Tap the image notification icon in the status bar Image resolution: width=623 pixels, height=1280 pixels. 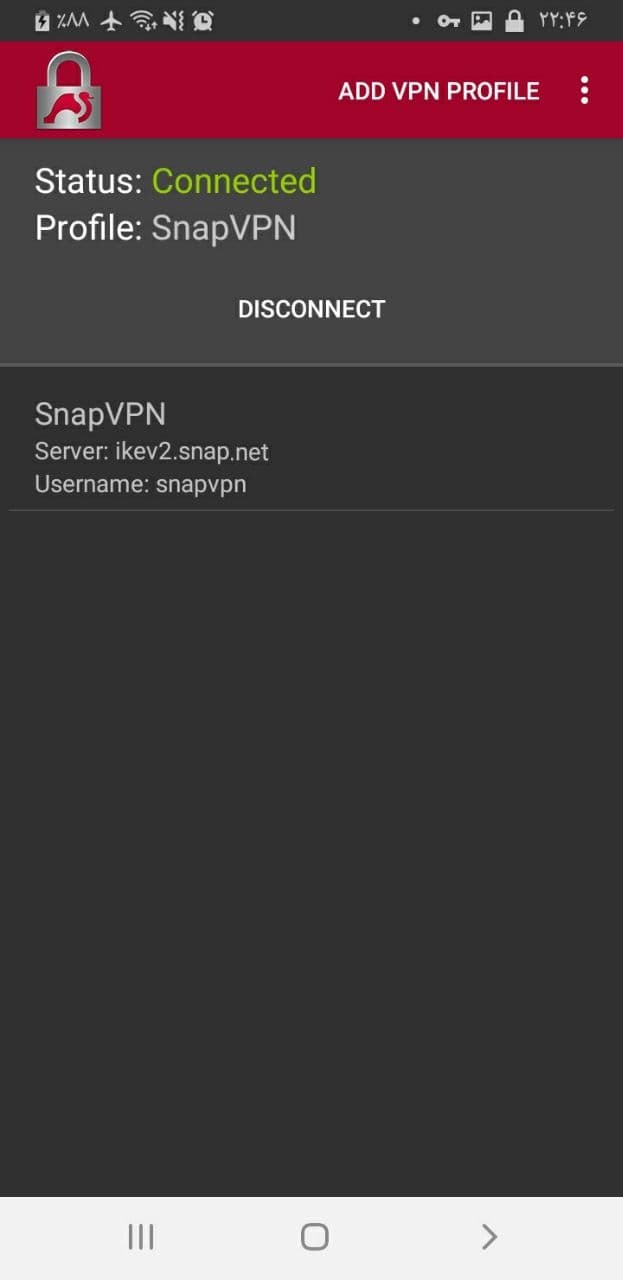(482, 20)
